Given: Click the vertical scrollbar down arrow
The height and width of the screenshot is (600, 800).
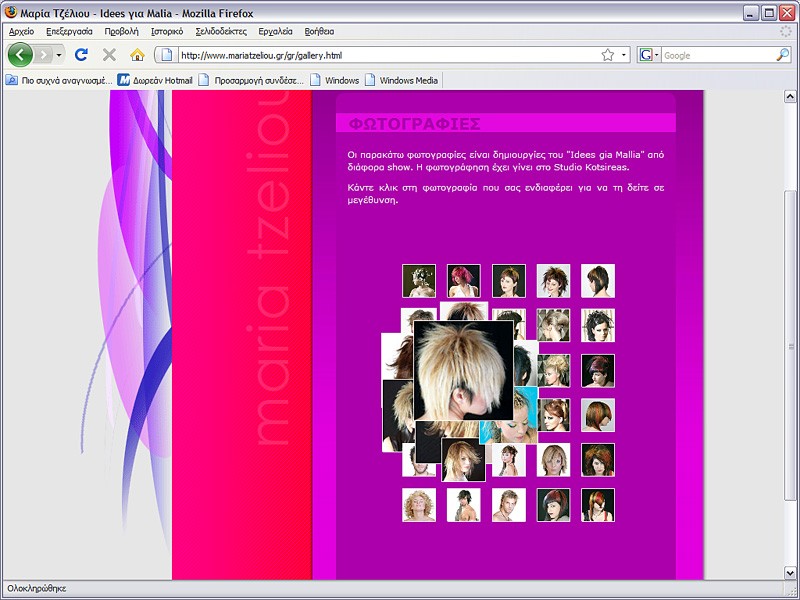Looking at the screenshot, I should point(790,573).
